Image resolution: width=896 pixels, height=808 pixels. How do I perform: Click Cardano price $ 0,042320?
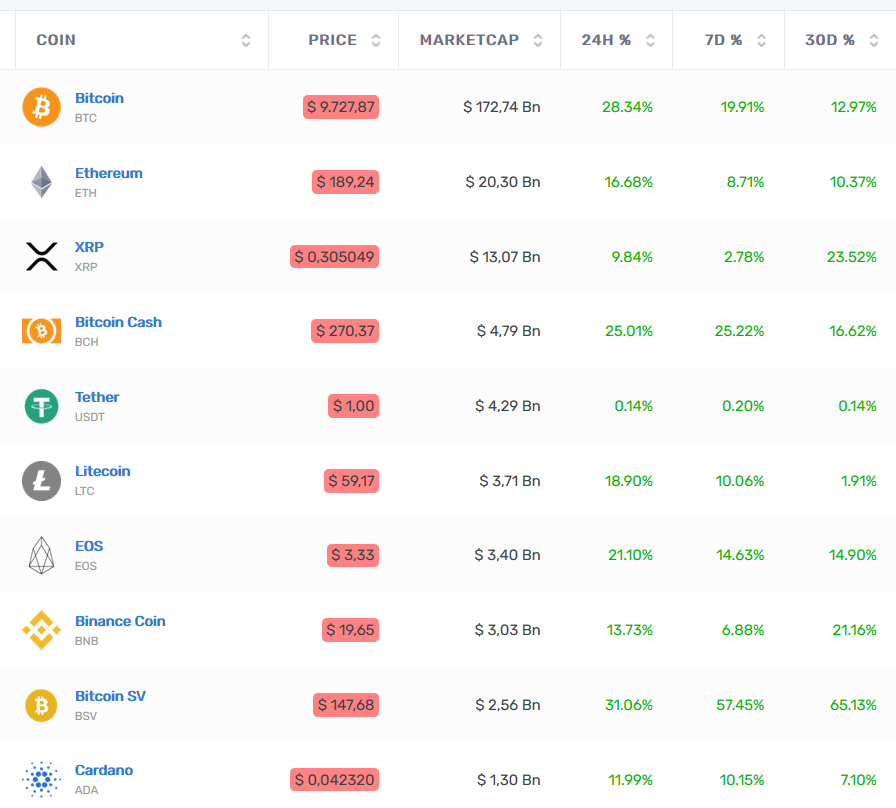pos(334,779)
